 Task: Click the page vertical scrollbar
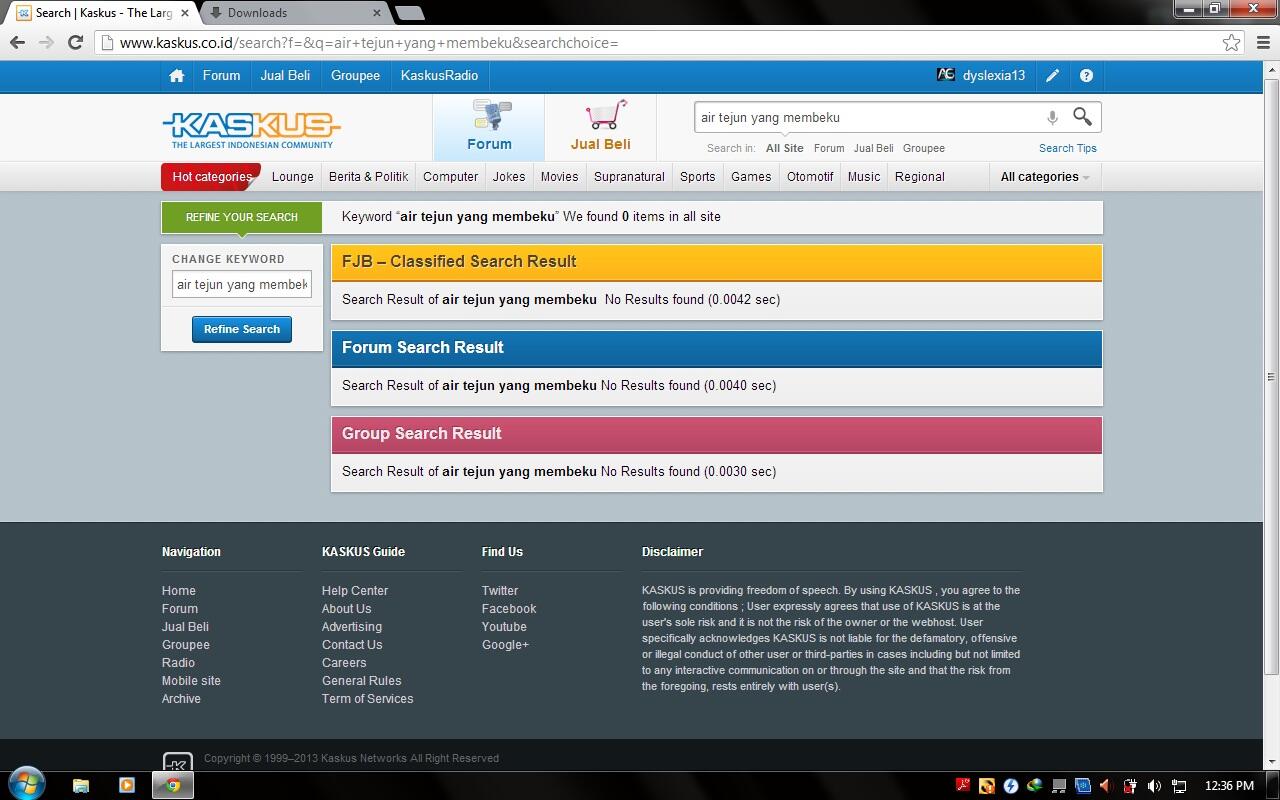1271,376
